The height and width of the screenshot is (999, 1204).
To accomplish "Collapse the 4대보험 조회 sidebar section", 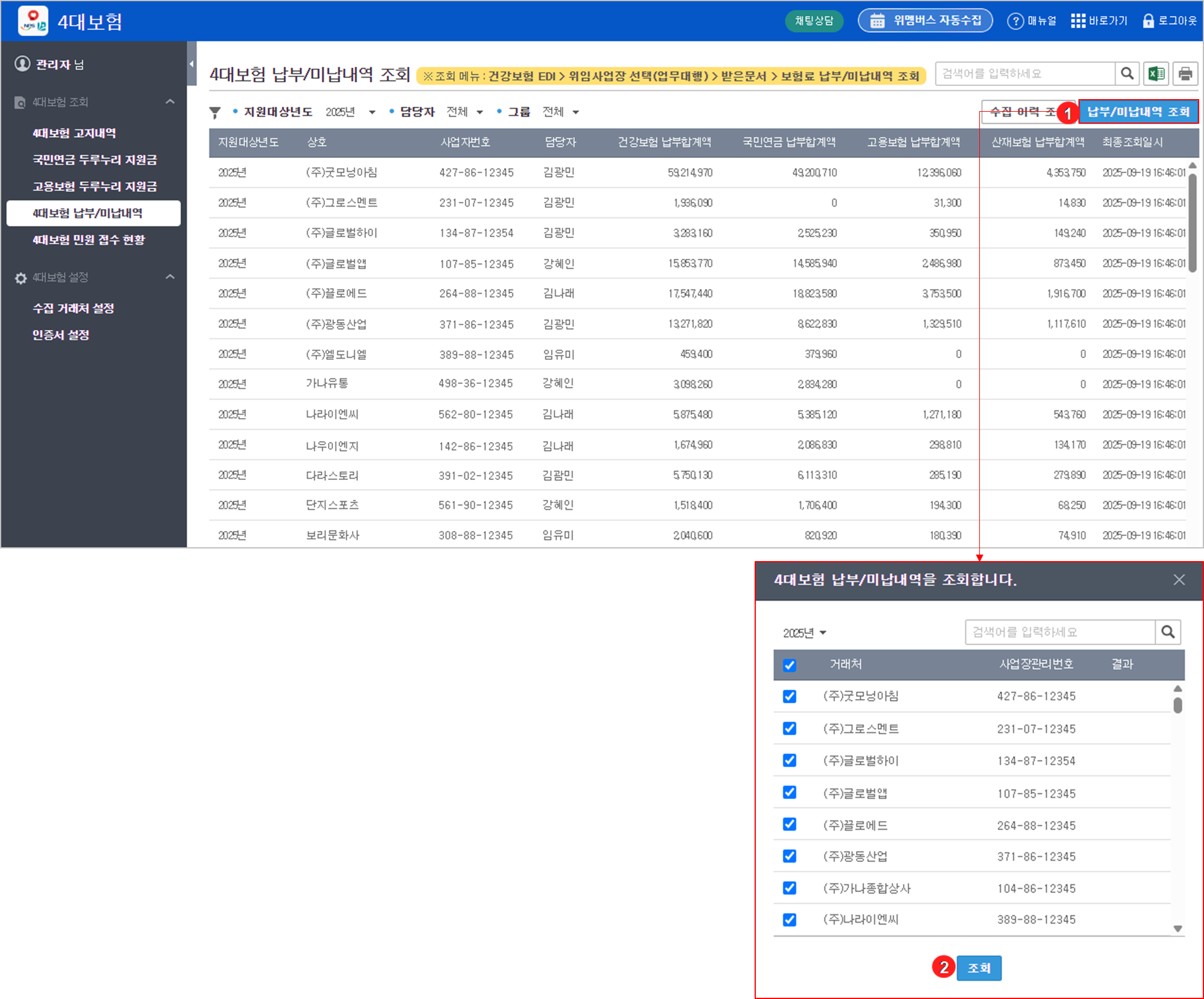I will point(170,102).
